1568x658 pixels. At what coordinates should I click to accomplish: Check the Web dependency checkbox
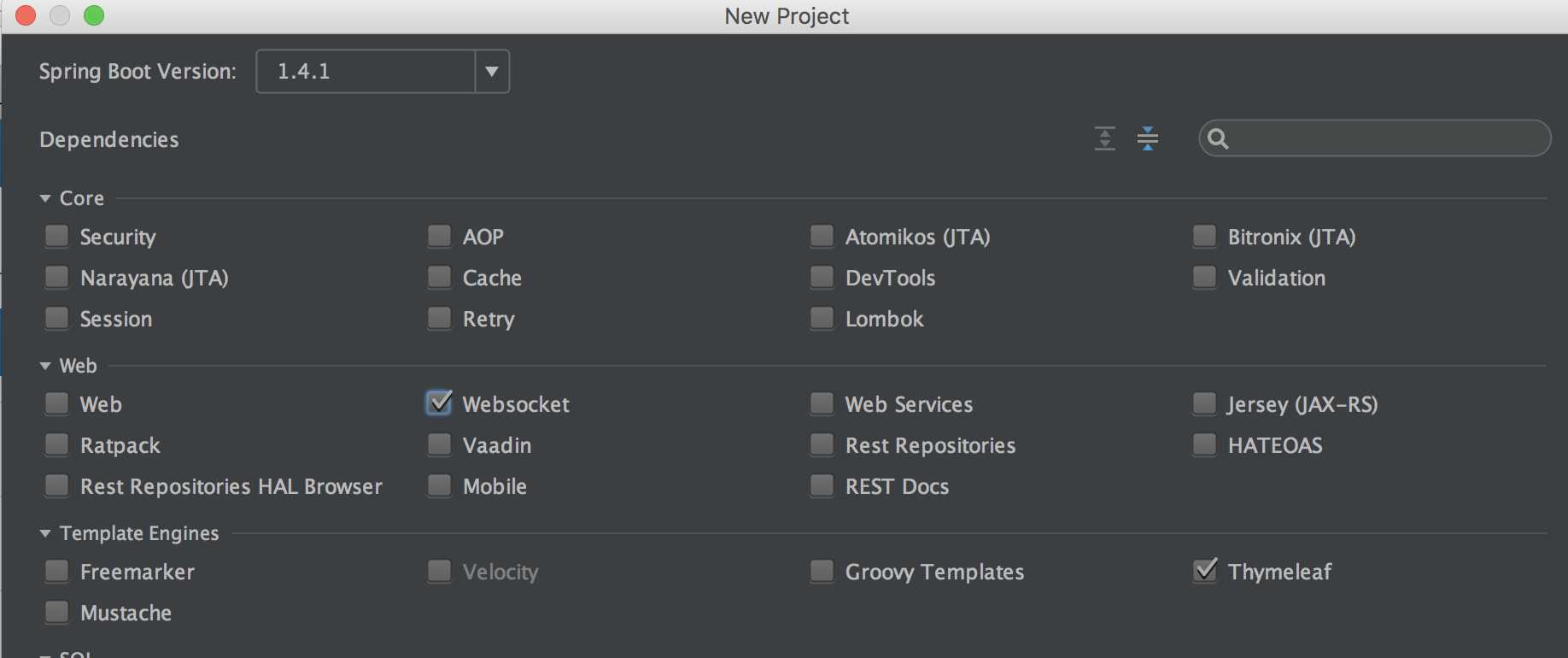pyautogui.click(x=57, y=403)
